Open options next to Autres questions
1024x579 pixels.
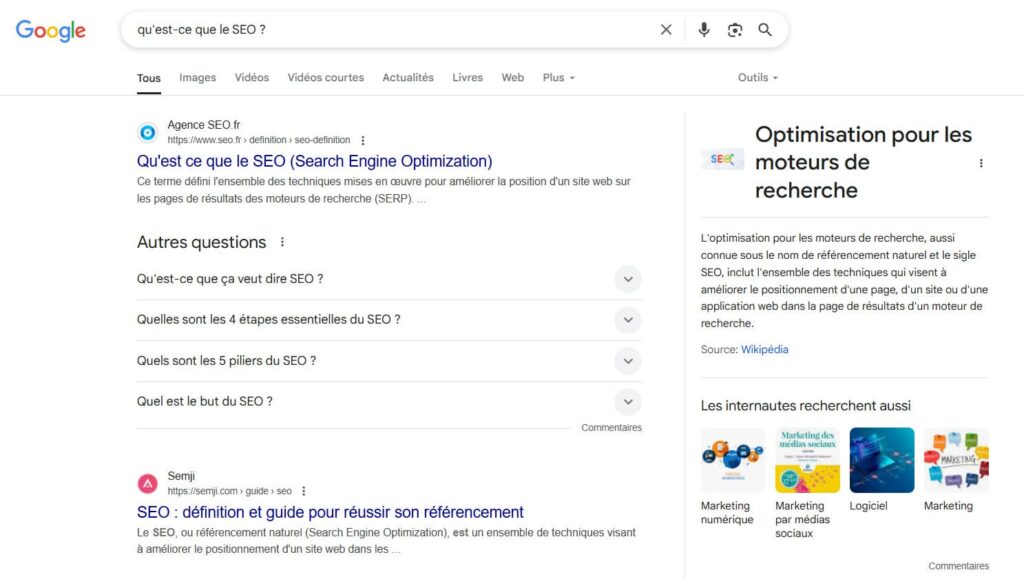tap(282, 242)
